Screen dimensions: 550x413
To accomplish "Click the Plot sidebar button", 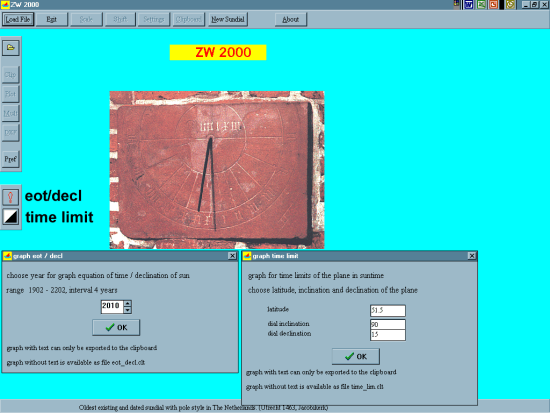I will pos(11,94).
